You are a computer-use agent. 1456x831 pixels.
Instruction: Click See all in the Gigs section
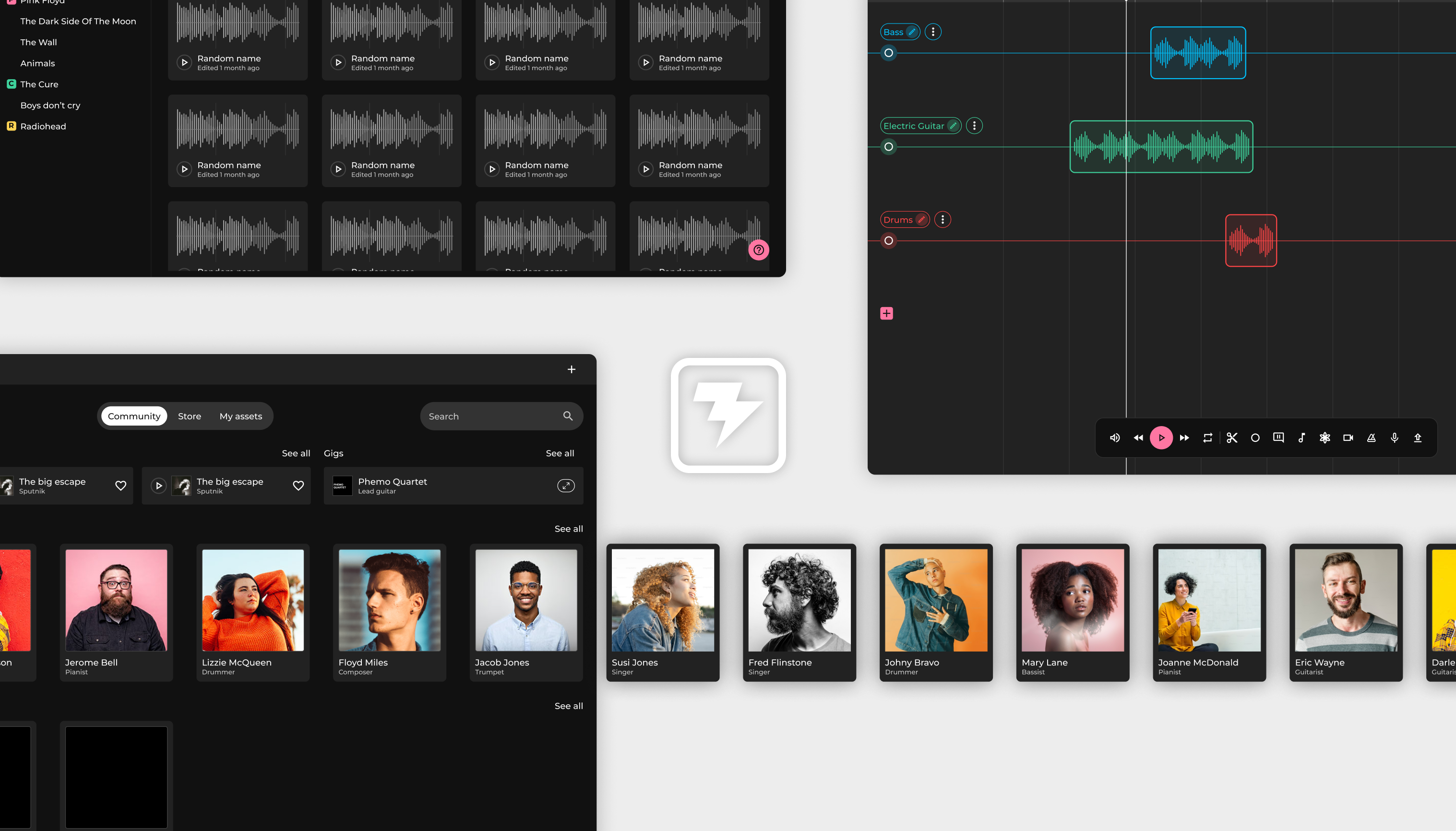560,453
